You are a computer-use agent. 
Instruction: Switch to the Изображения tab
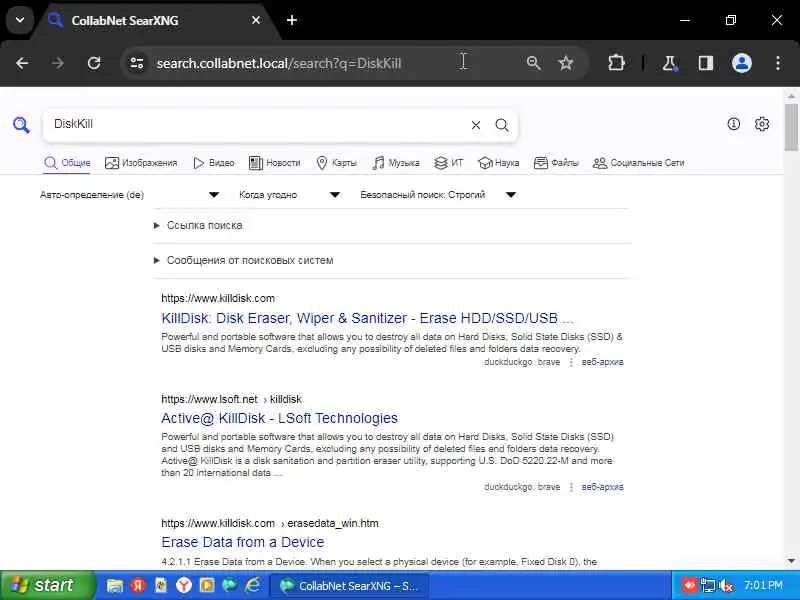click(141, 163)
